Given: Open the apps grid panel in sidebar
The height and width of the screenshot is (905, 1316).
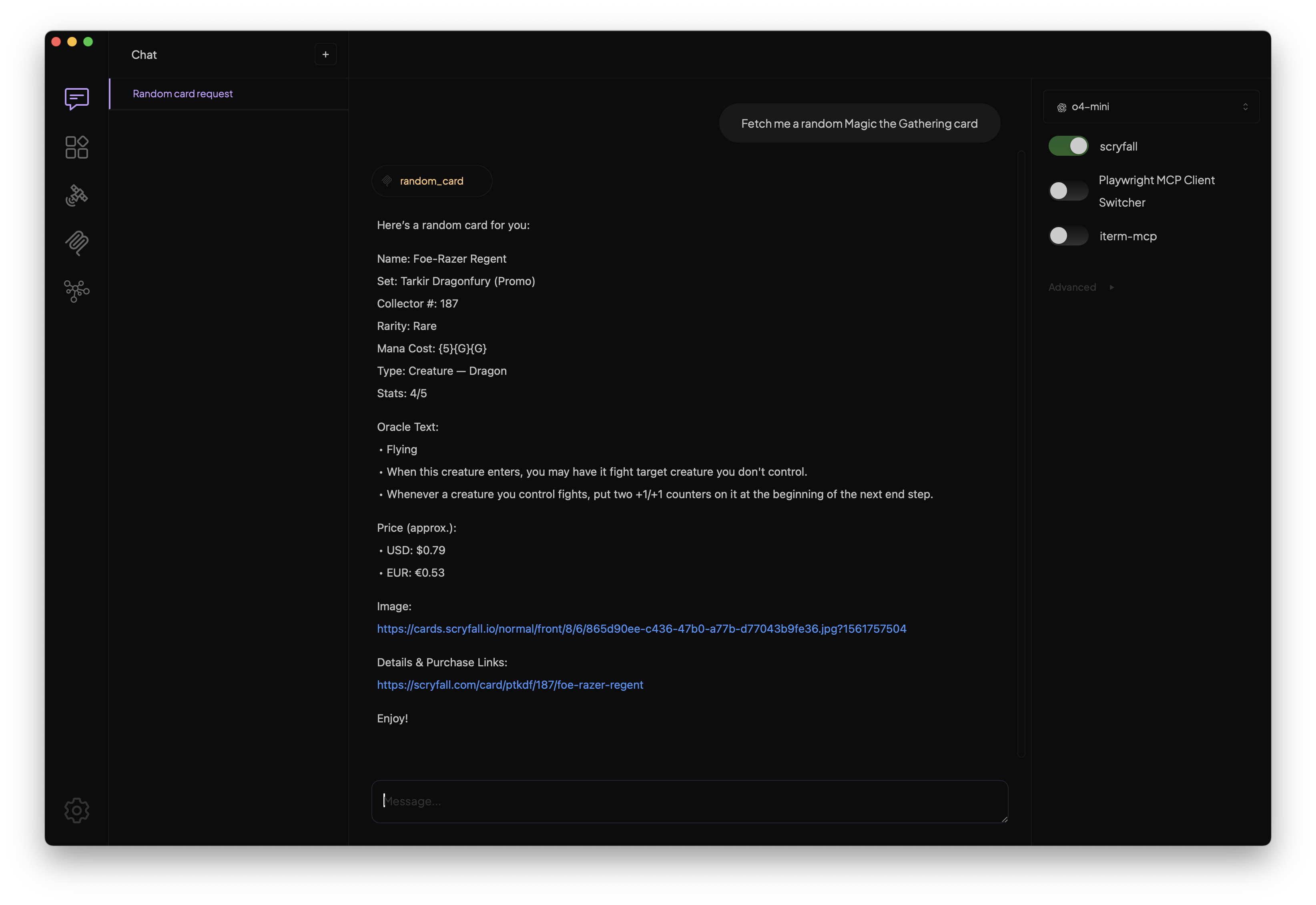Looking at the screenshot, I should coord(76,147).
